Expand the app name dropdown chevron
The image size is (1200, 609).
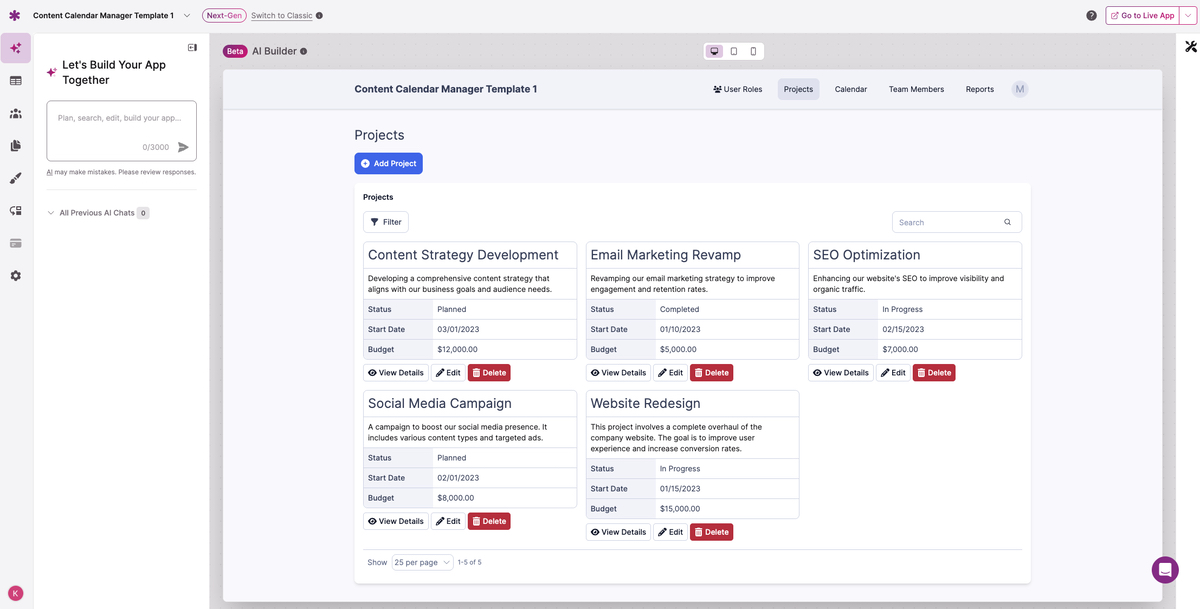pos(187,16)
